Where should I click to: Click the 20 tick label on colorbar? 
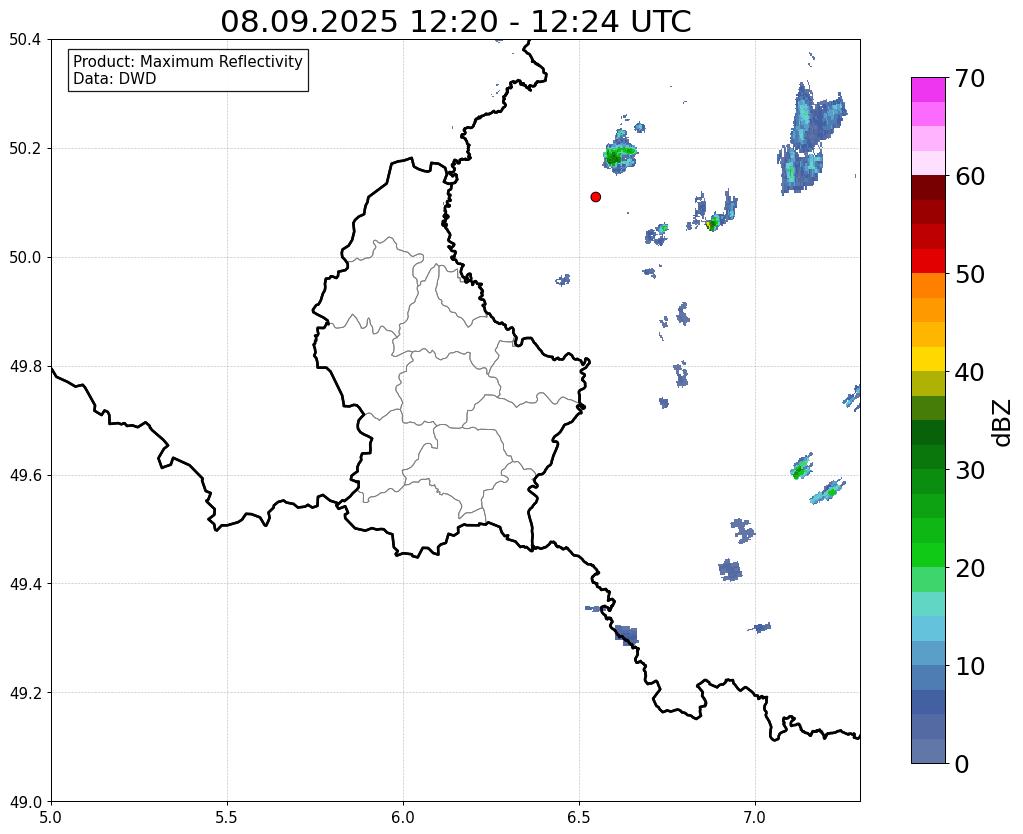(970, 568)
